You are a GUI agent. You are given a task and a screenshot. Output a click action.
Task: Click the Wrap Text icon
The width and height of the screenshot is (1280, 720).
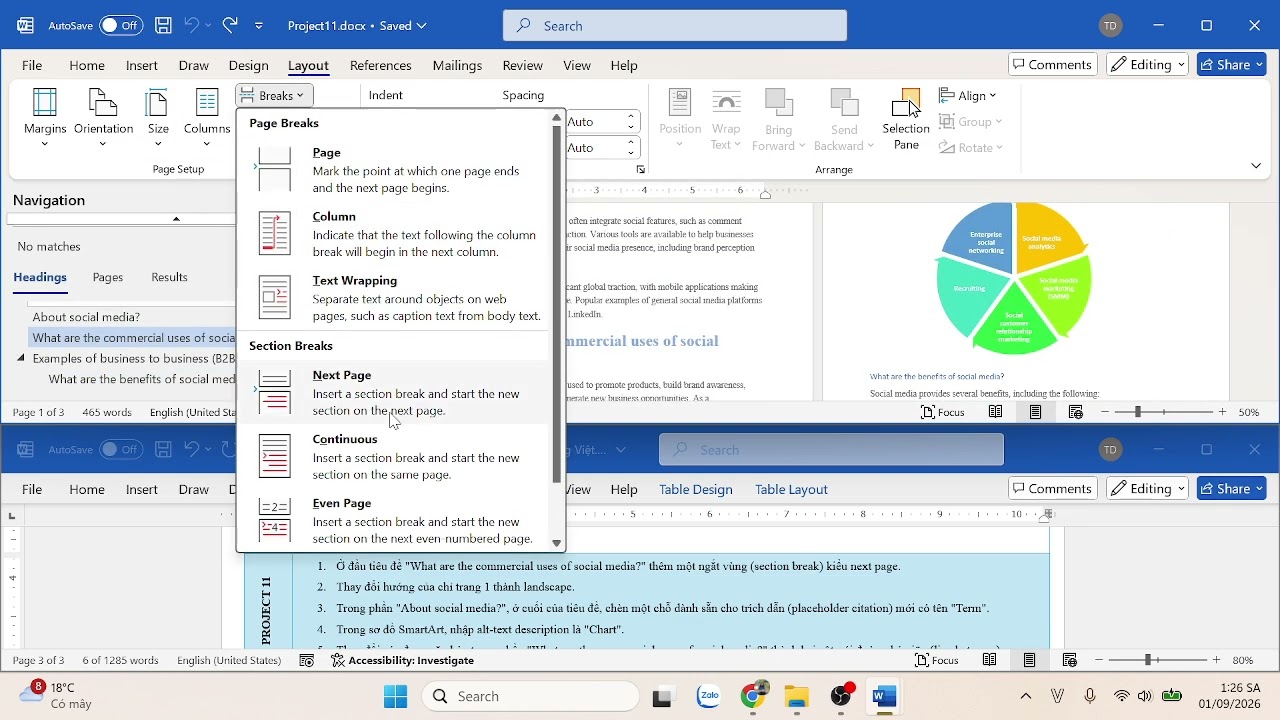pyautogui.click(x=726, y=120)
